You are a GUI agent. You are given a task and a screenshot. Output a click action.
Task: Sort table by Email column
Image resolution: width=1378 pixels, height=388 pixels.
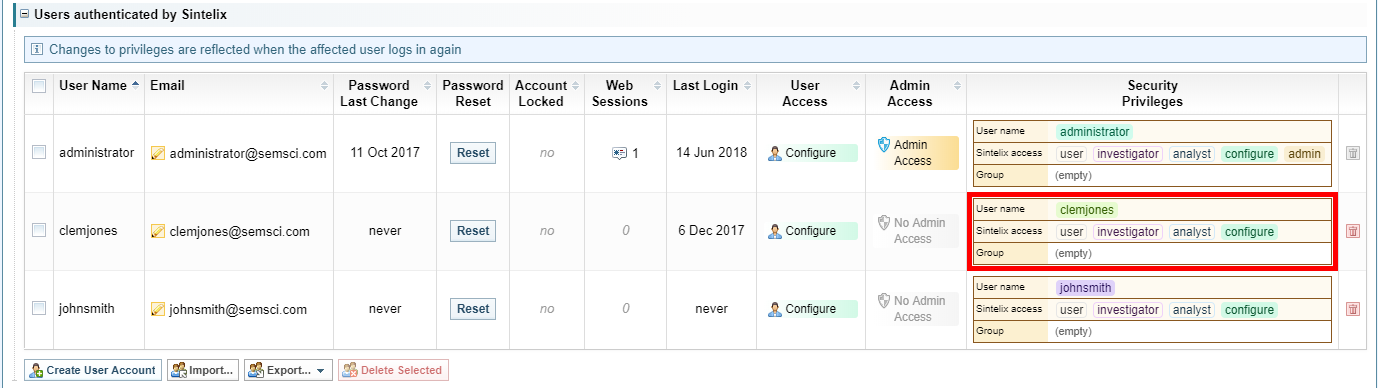pos(239,86)
